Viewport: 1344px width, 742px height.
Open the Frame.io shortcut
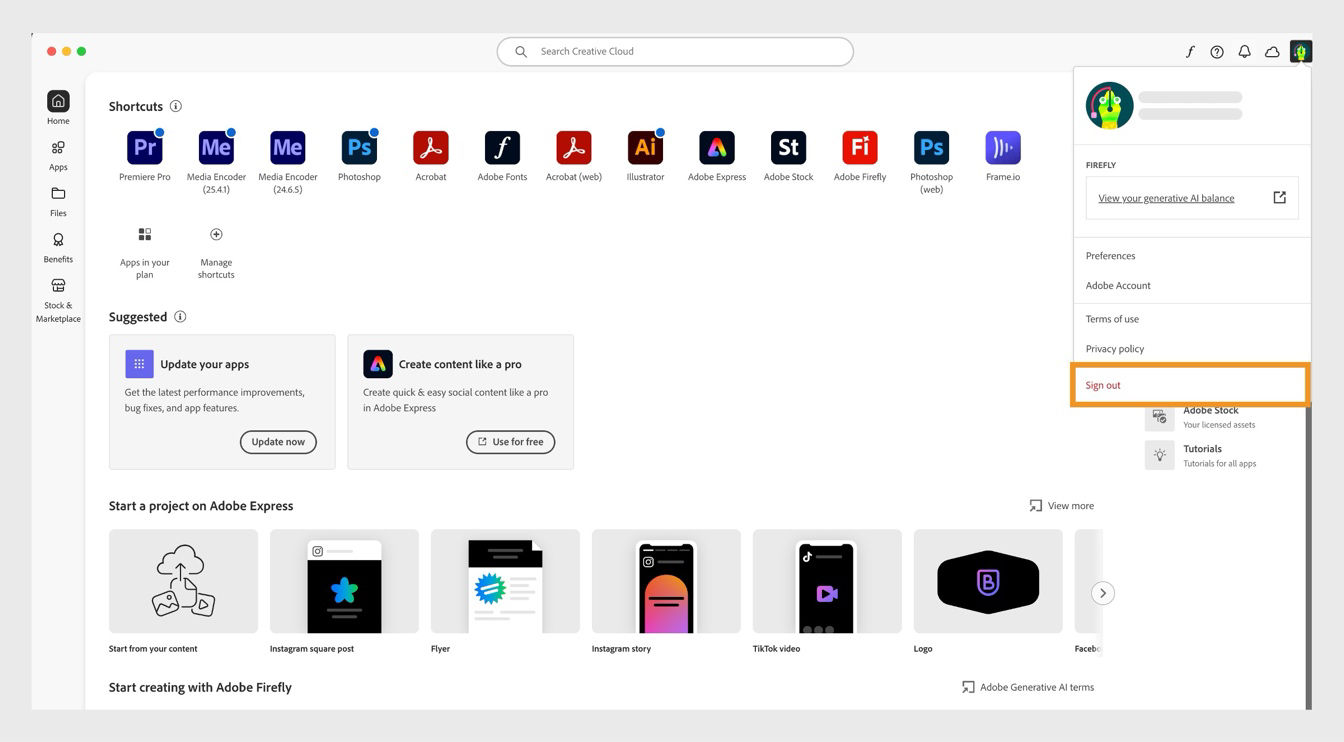pos(1002,148)
